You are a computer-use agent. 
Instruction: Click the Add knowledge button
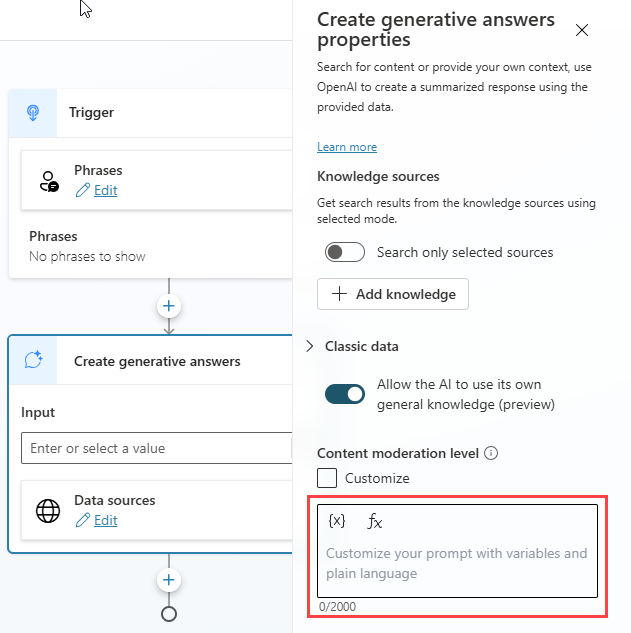coord(393,294)
